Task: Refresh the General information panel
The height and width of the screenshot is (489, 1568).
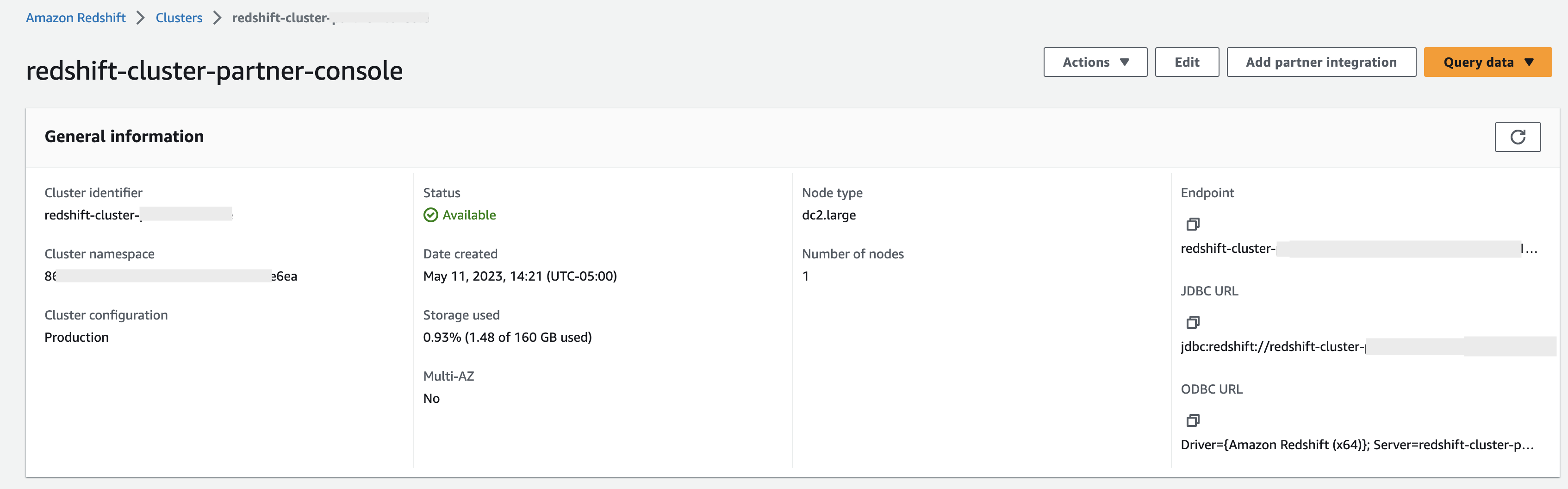Action: pos(1517,137)
